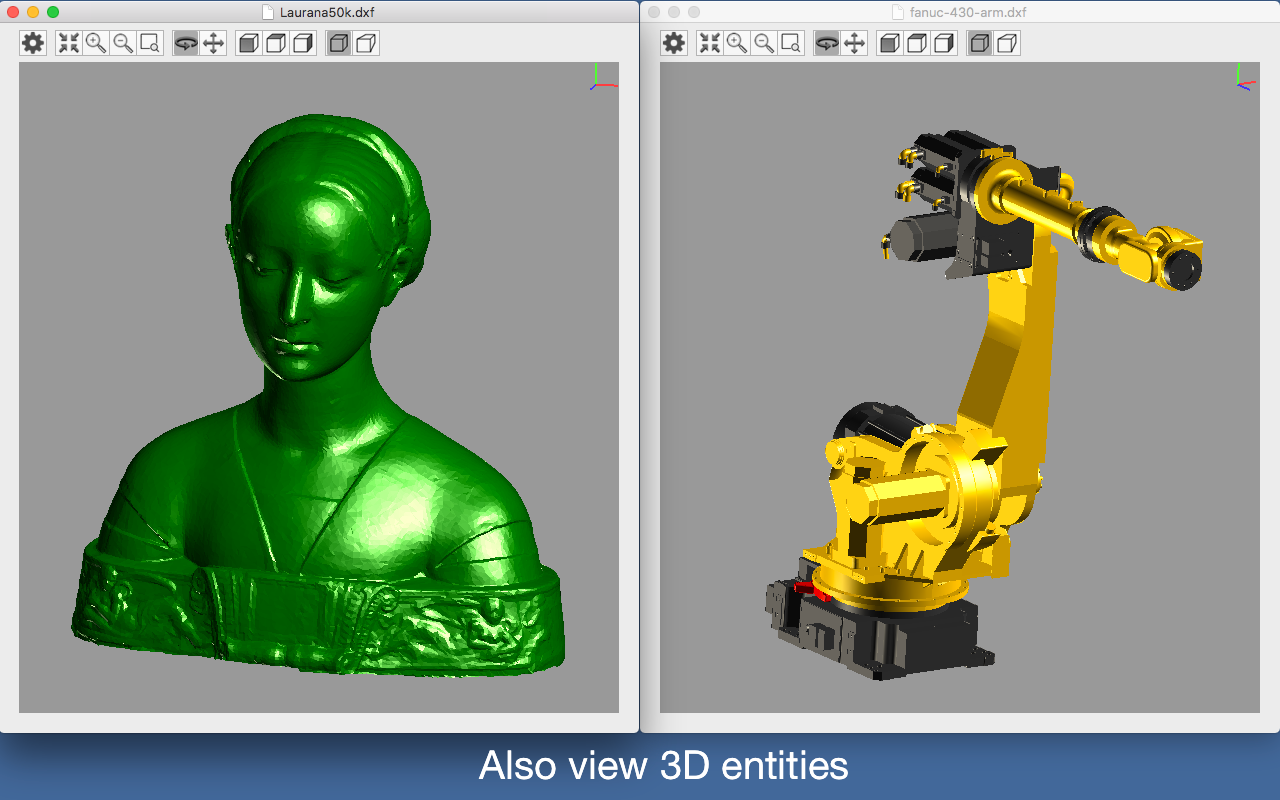This screenshot has height=800, width=1280.
Task: Choose front-face cube view in Laurana50k.dxf window
Action: click(x=249, y=43)
